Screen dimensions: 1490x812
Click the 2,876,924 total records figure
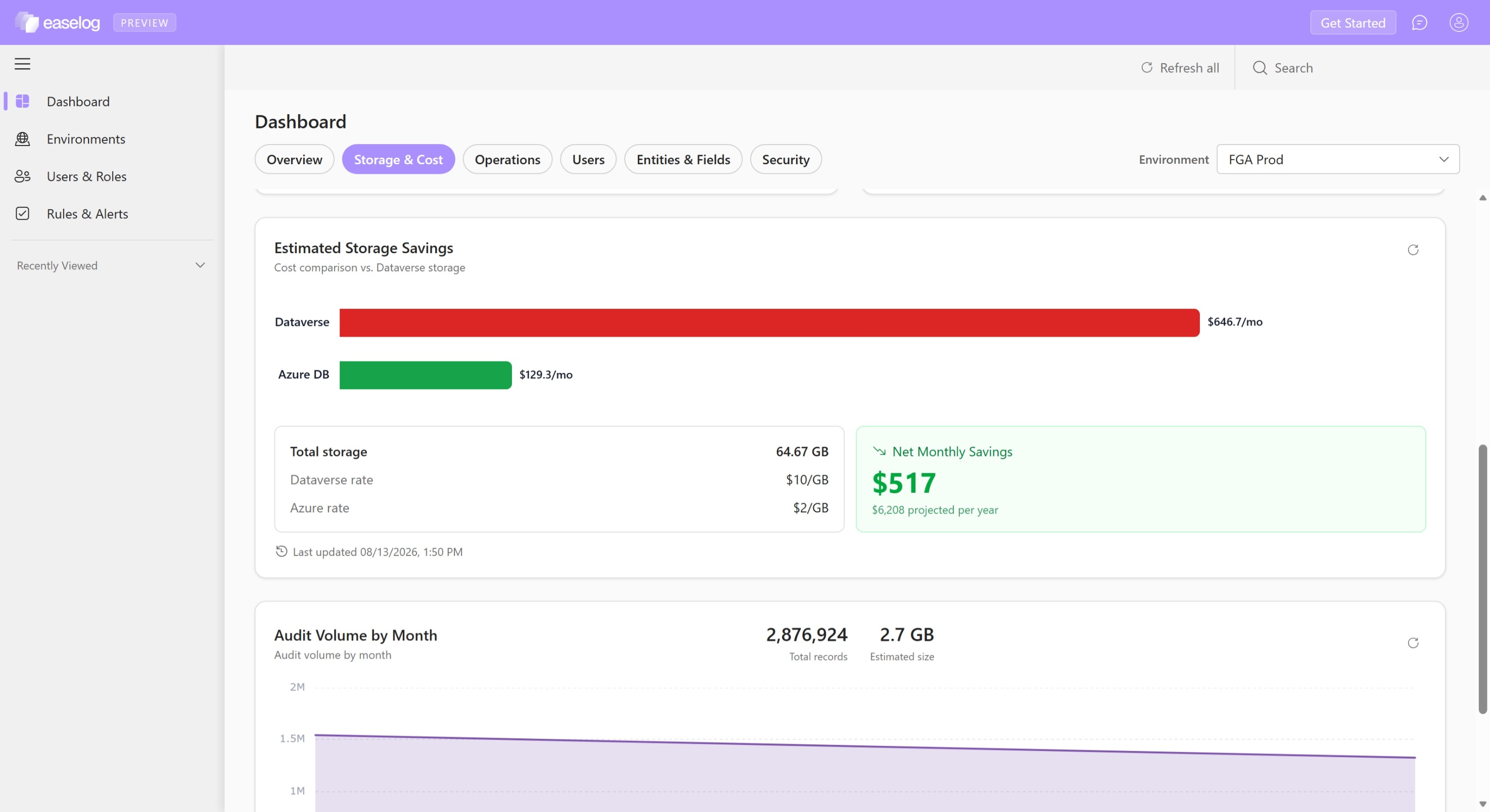(x=806, y=635)
